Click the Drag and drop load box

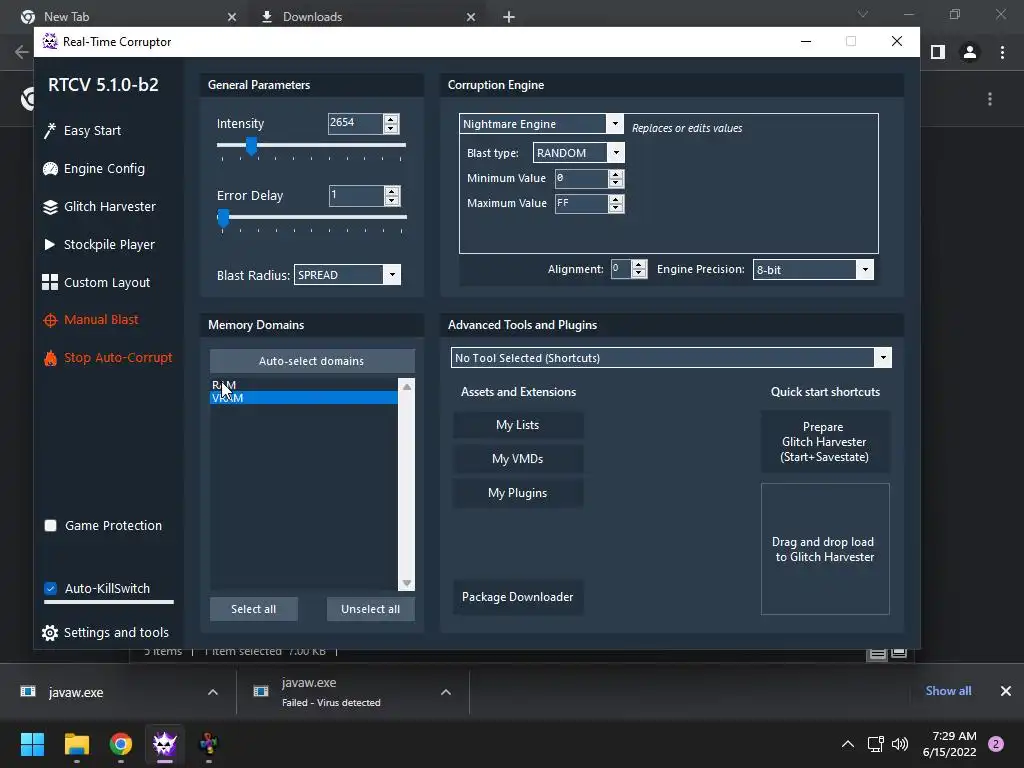click(825, 549)
